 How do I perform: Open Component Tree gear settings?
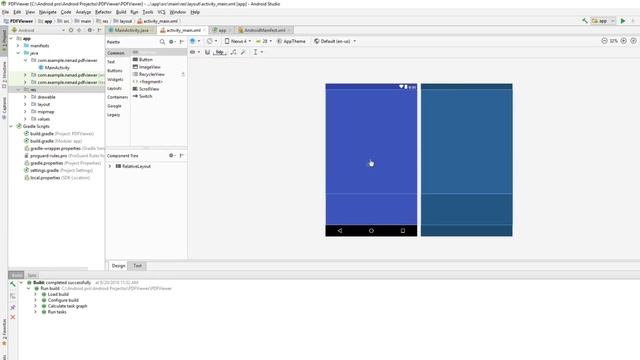click(x=171, y=156)
